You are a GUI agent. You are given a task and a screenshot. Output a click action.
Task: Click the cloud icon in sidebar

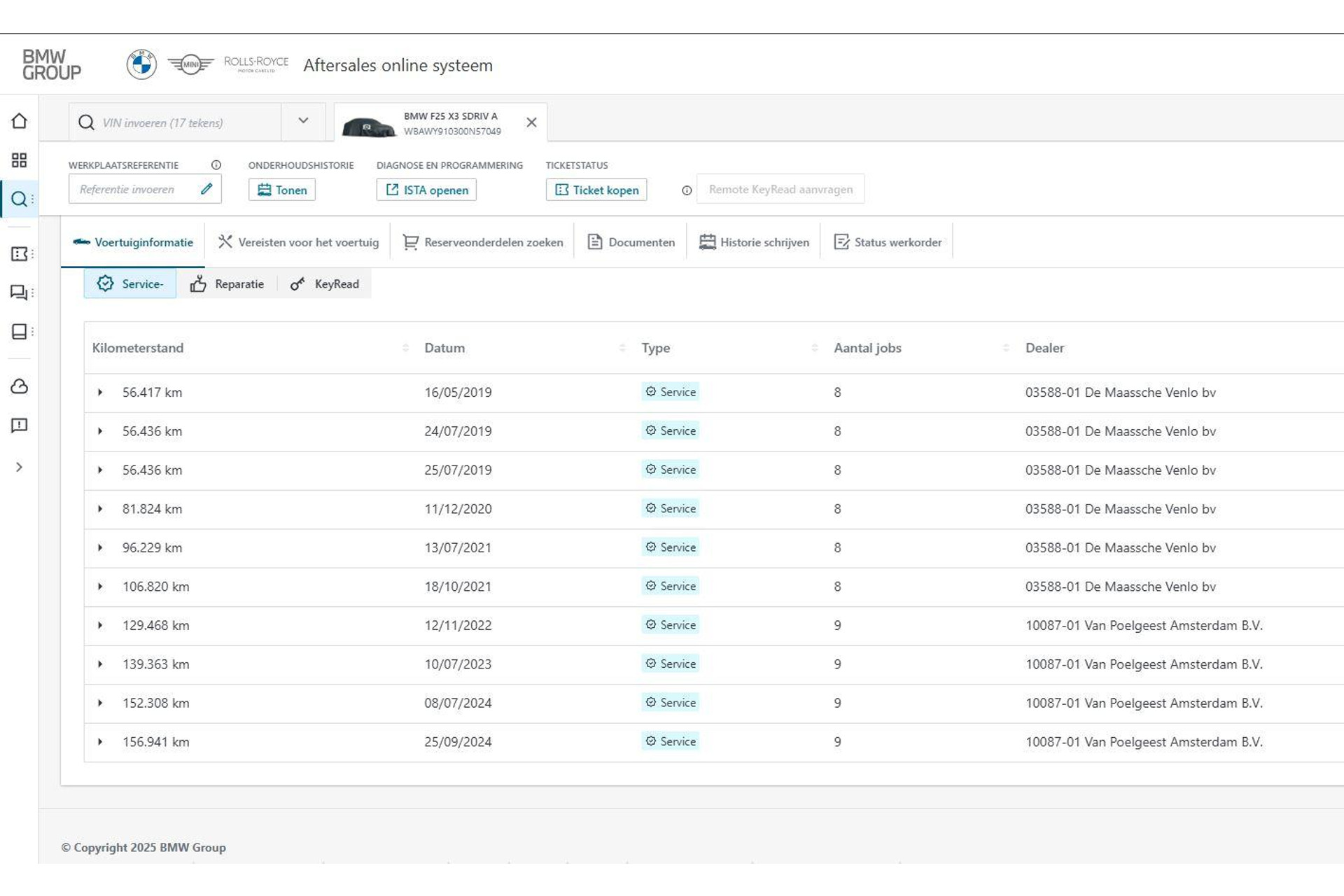click(20, 386)
